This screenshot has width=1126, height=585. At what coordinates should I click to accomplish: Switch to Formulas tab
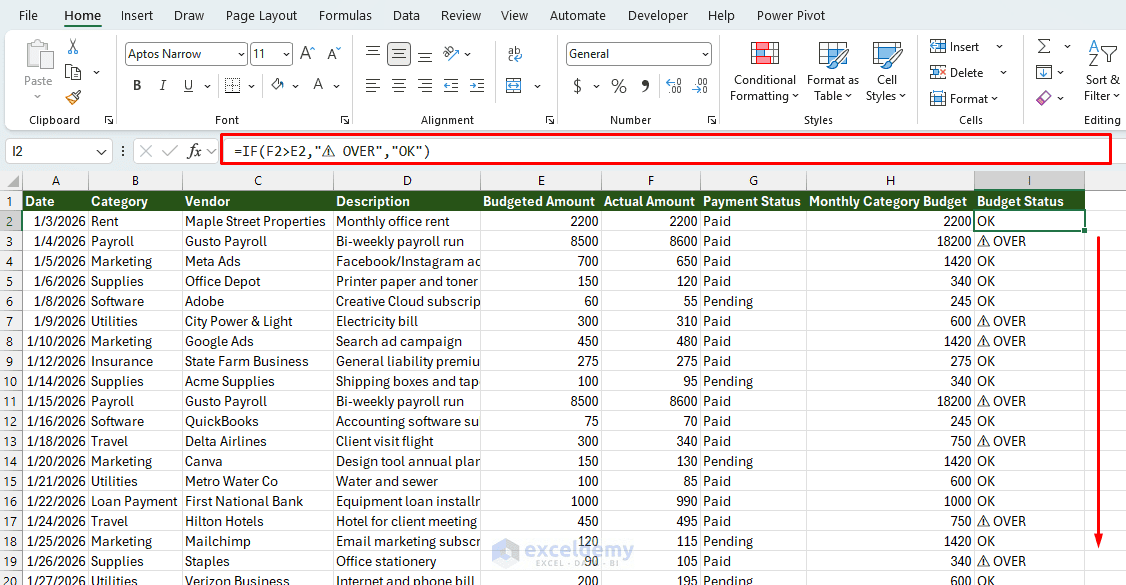coord(345,16)
